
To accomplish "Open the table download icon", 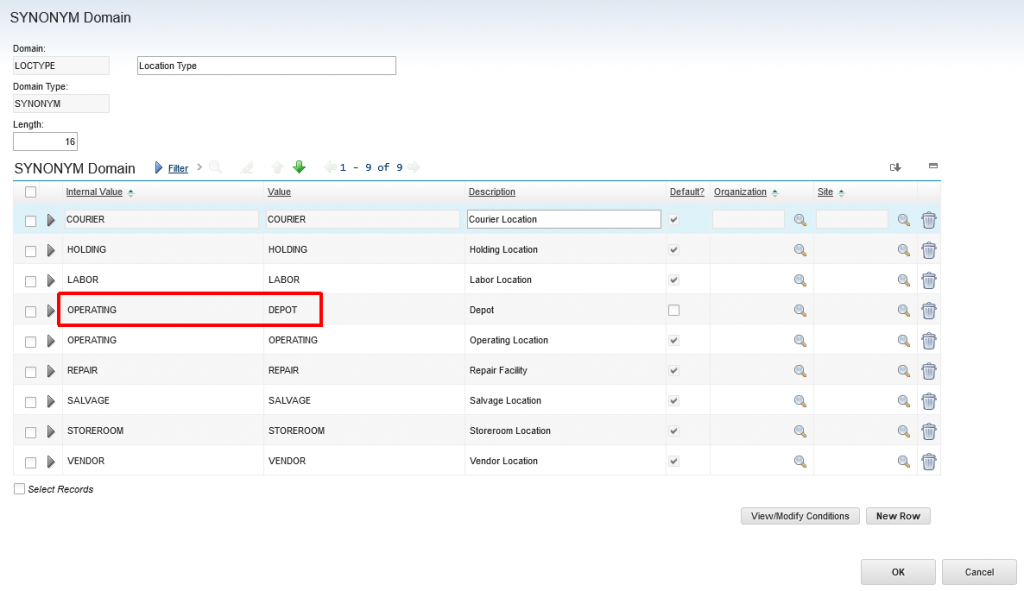I will [x=895, y=167].
